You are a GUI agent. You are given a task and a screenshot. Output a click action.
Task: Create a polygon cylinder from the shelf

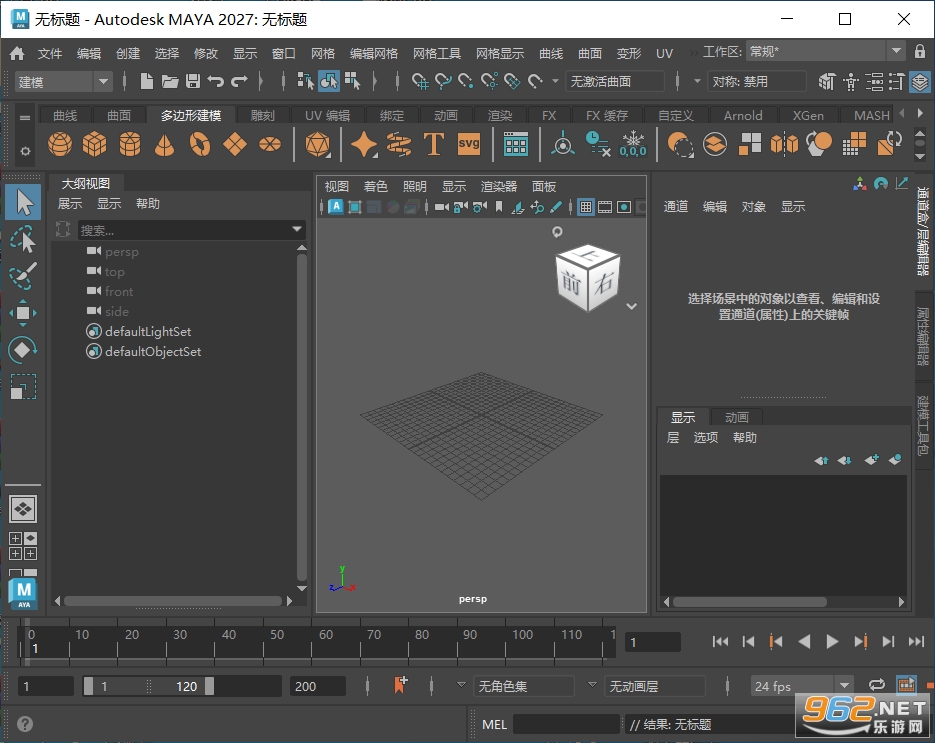pyautogui.click(x=129, y=144)
